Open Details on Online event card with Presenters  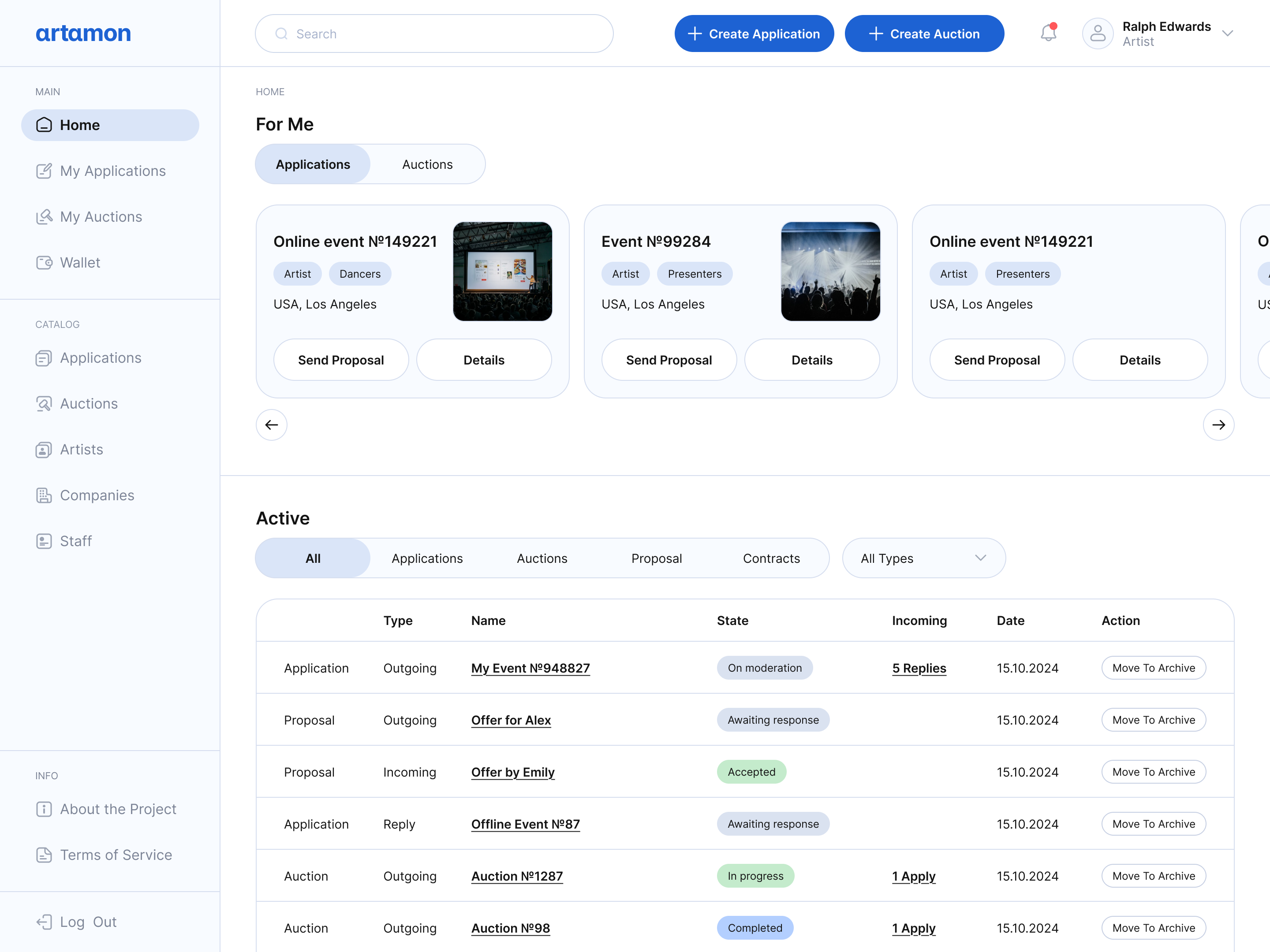[1140, 360]
